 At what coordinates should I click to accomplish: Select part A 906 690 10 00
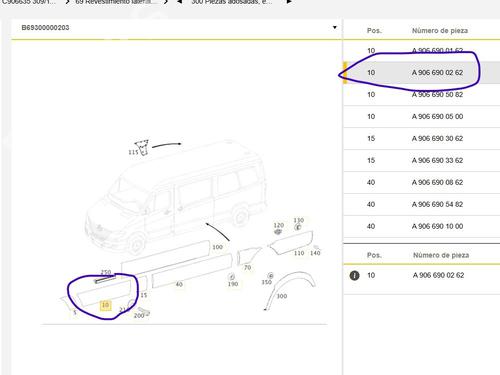point(422,226)
